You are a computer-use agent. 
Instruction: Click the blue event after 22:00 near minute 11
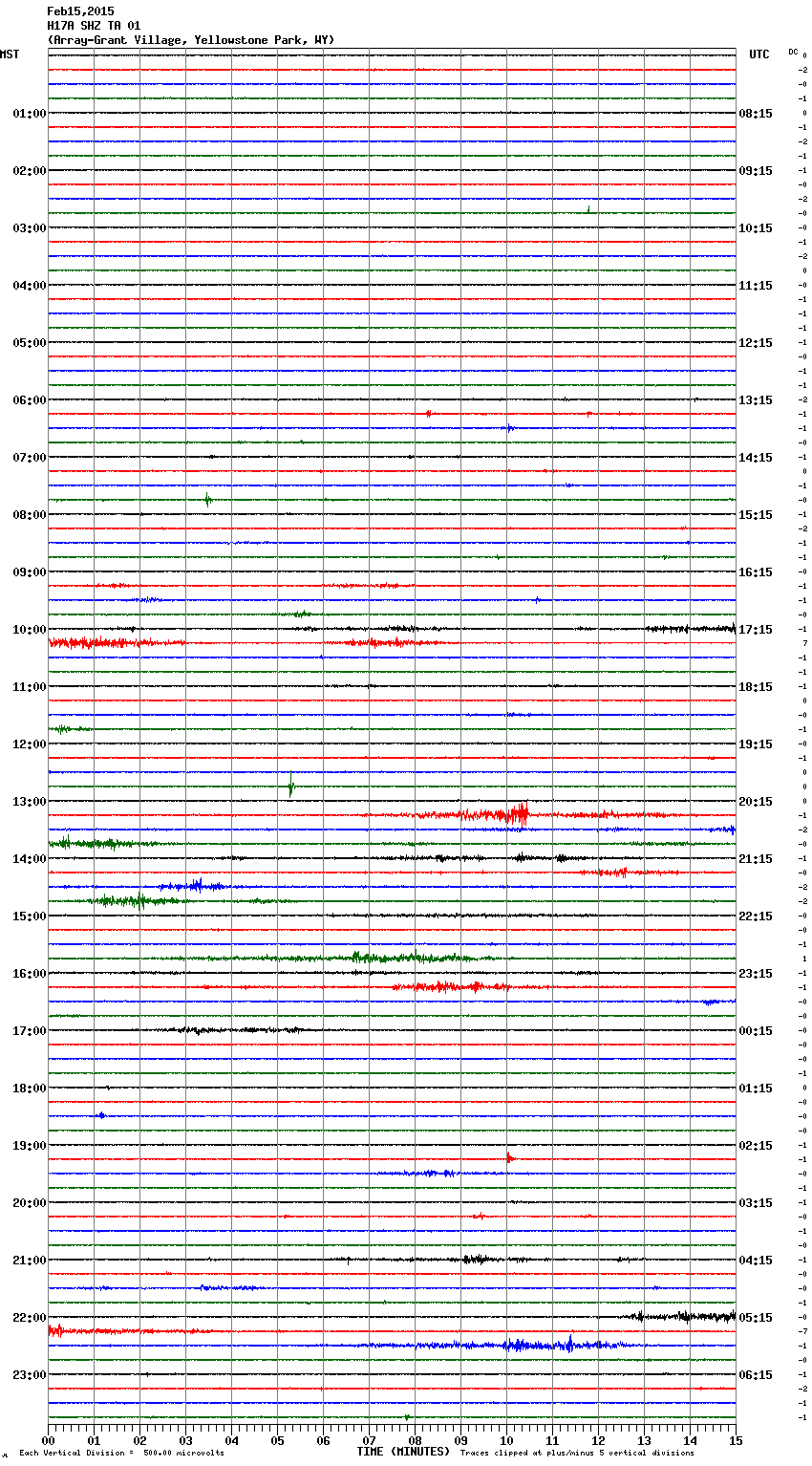(x=570, y=1344)
